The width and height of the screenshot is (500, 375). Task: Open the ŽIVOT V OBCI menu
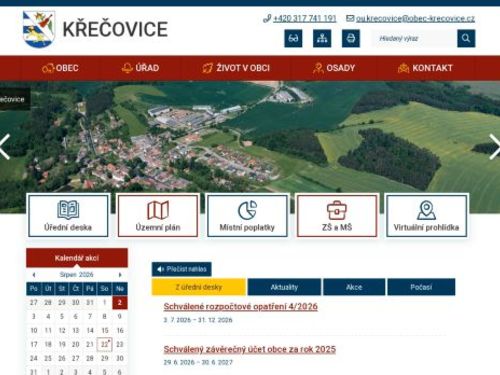tap(236, 68)
